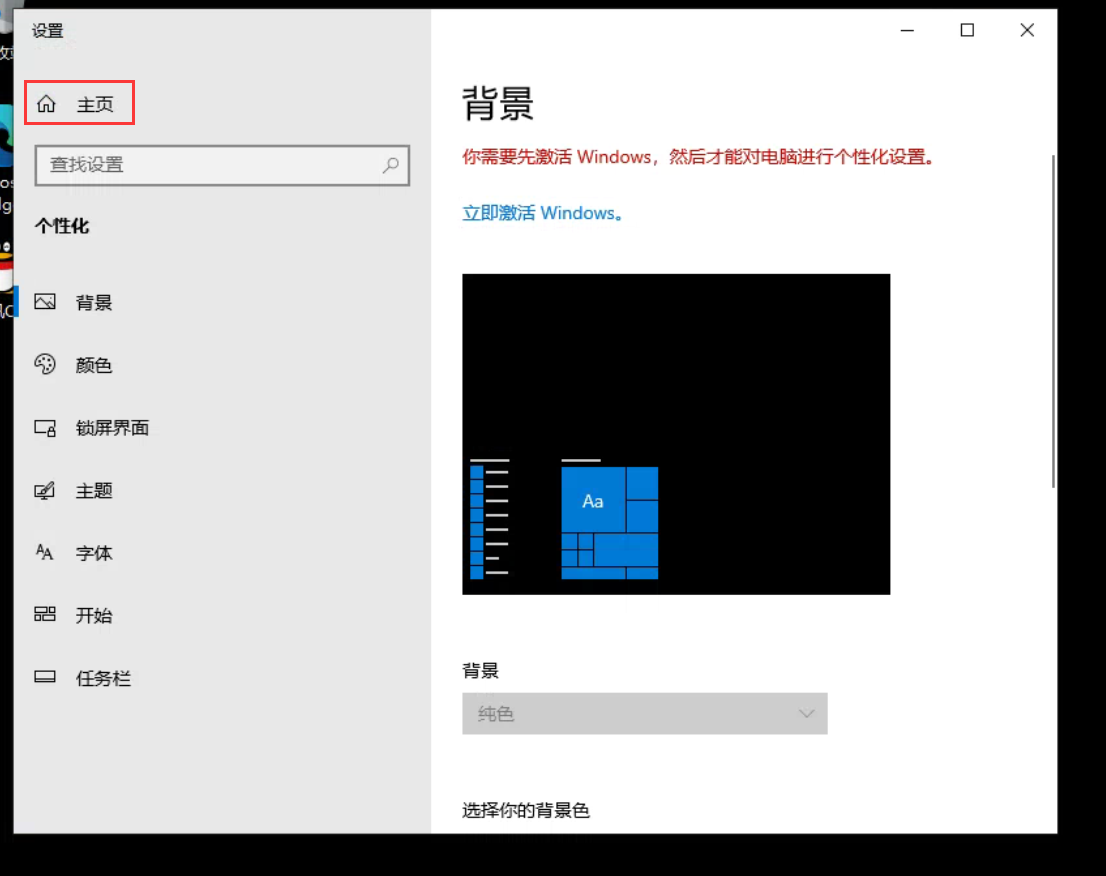Click the home icon beside 主页
The image size is (1106, 876).
tap(47, 104)
